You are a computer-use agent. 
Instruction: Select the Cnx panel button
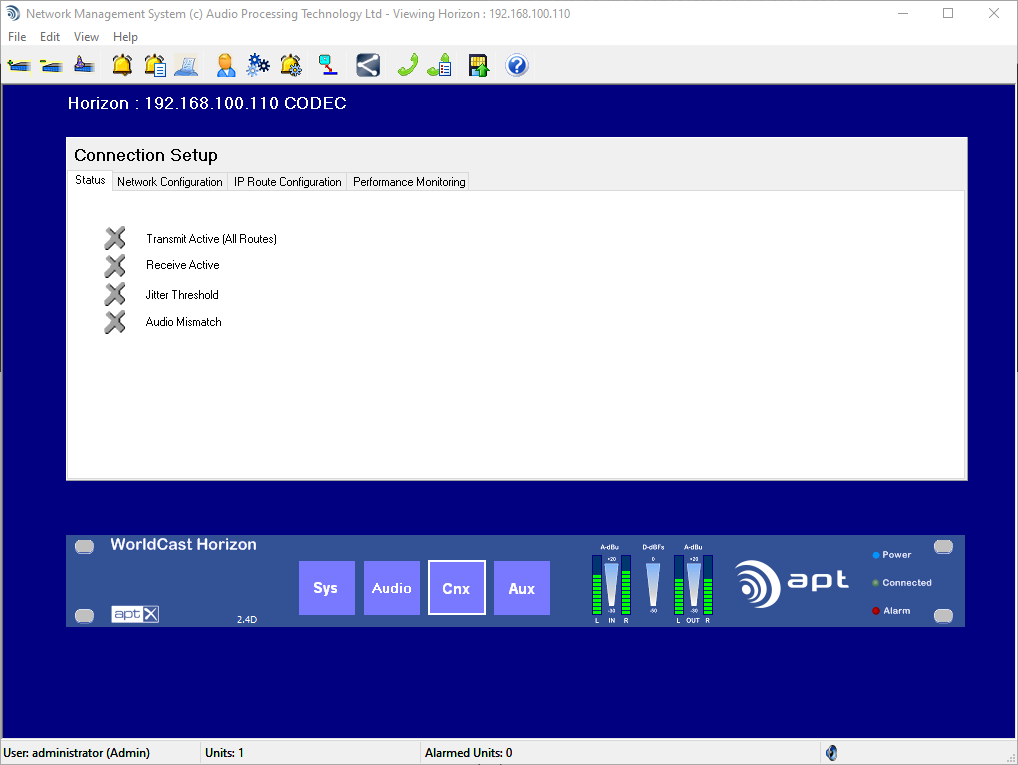pos(456,588)
